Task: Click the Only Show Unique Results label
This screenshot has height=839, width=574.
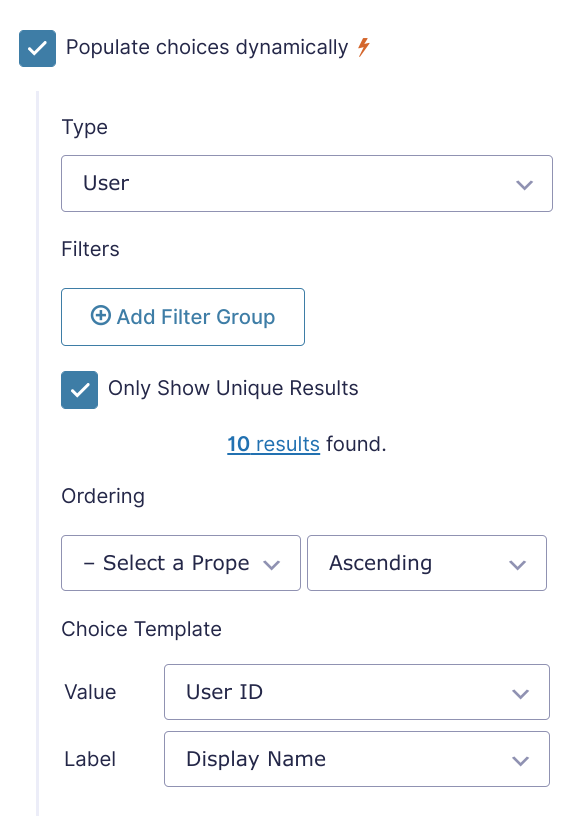Action: [x=233, y=388]
